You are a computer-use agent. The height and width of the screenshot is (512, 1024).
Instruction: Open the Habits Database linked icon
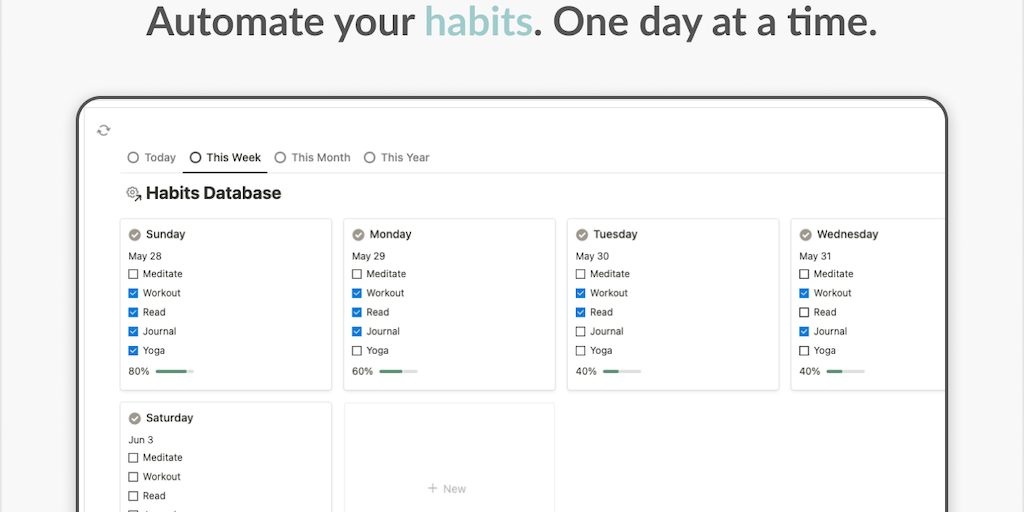(133, 193)
